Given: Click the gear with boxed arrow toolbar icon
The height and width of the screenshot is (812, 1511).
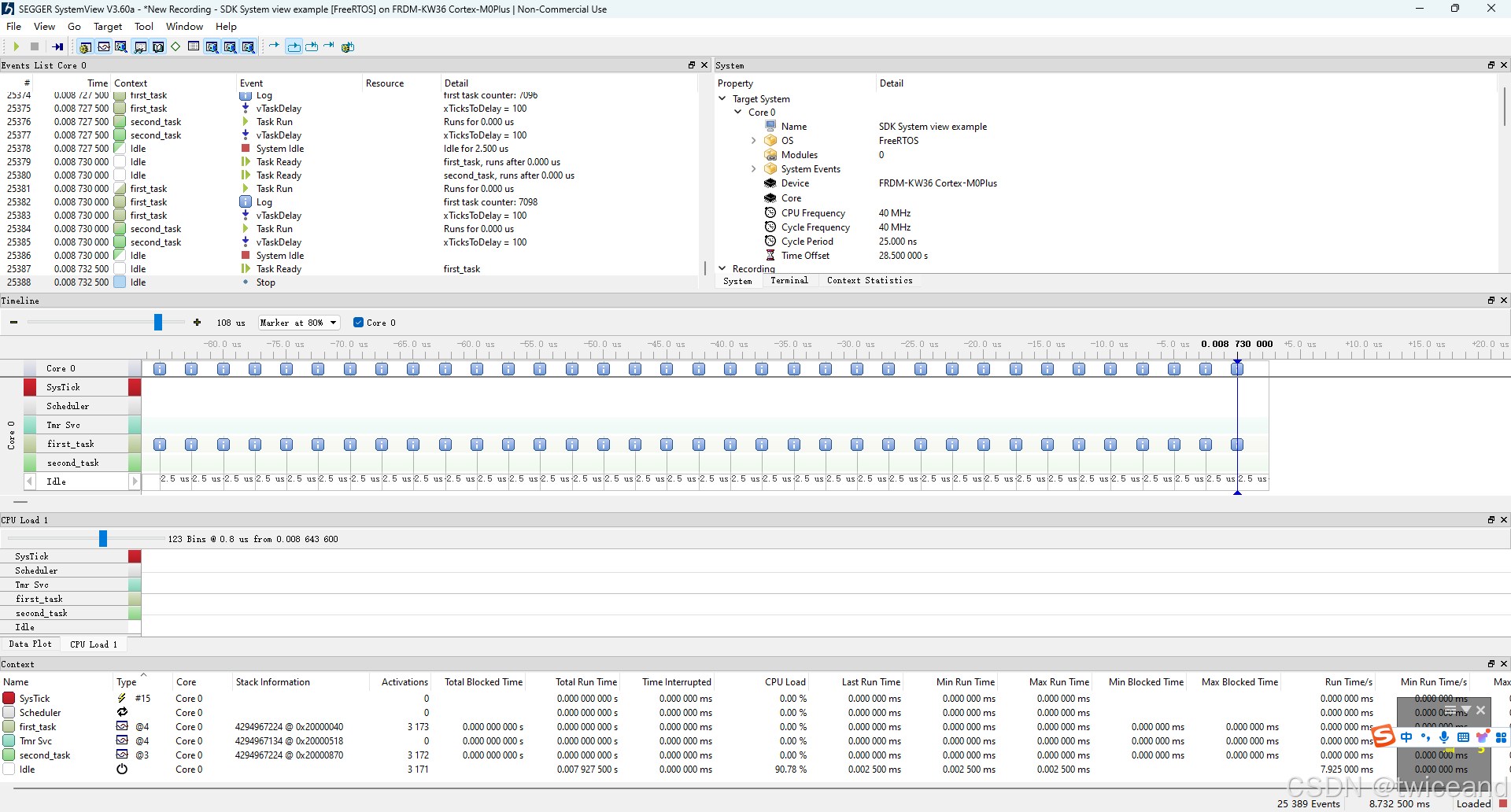Looking at the screenshot, I should coord(348,47).
